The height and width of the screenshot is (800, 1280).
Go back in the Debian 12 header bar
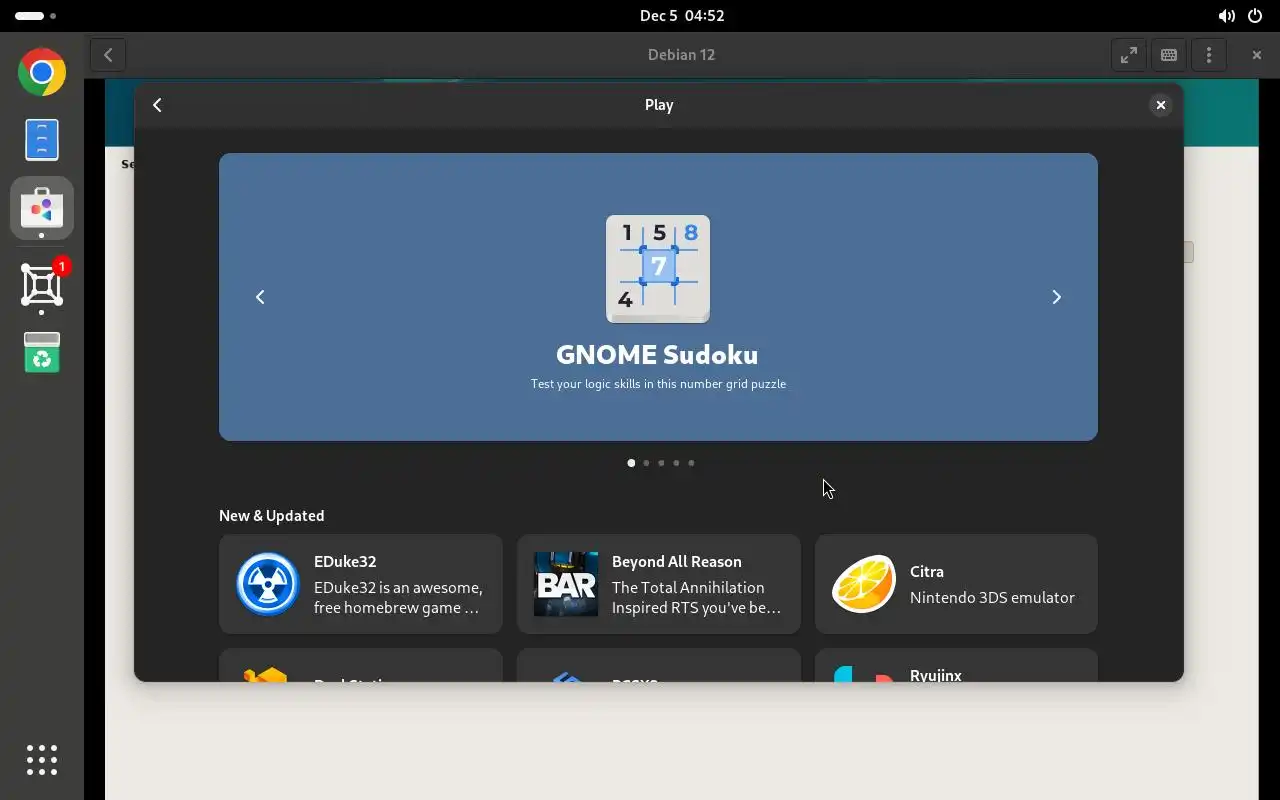point(108,55)
